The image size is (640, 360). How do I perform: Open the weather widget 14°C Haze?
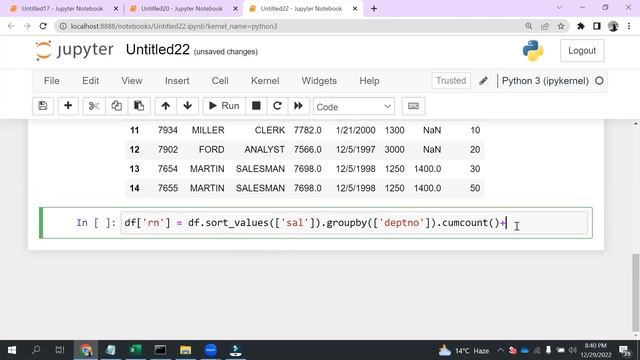463,351
